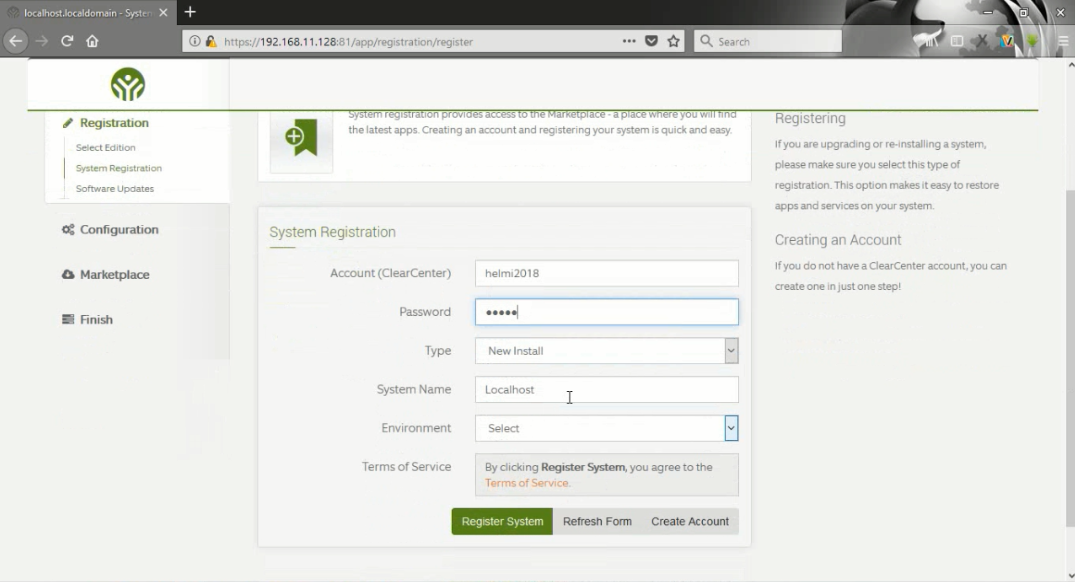Image resolution: width=1075 pixels, height=582 pixels.
Task: Open the Marketplace sidebar section
Action: tap(114, 274)
